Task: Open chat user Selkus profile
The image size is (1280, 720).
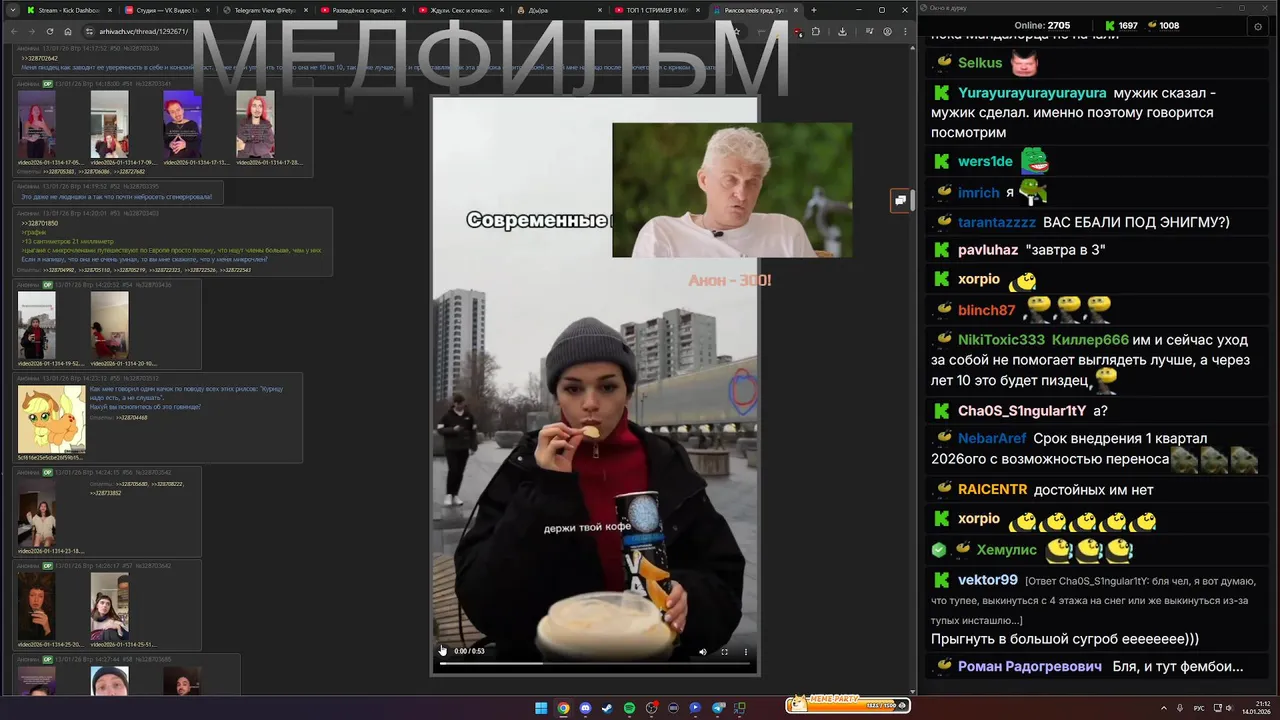Action: point(980,63)
